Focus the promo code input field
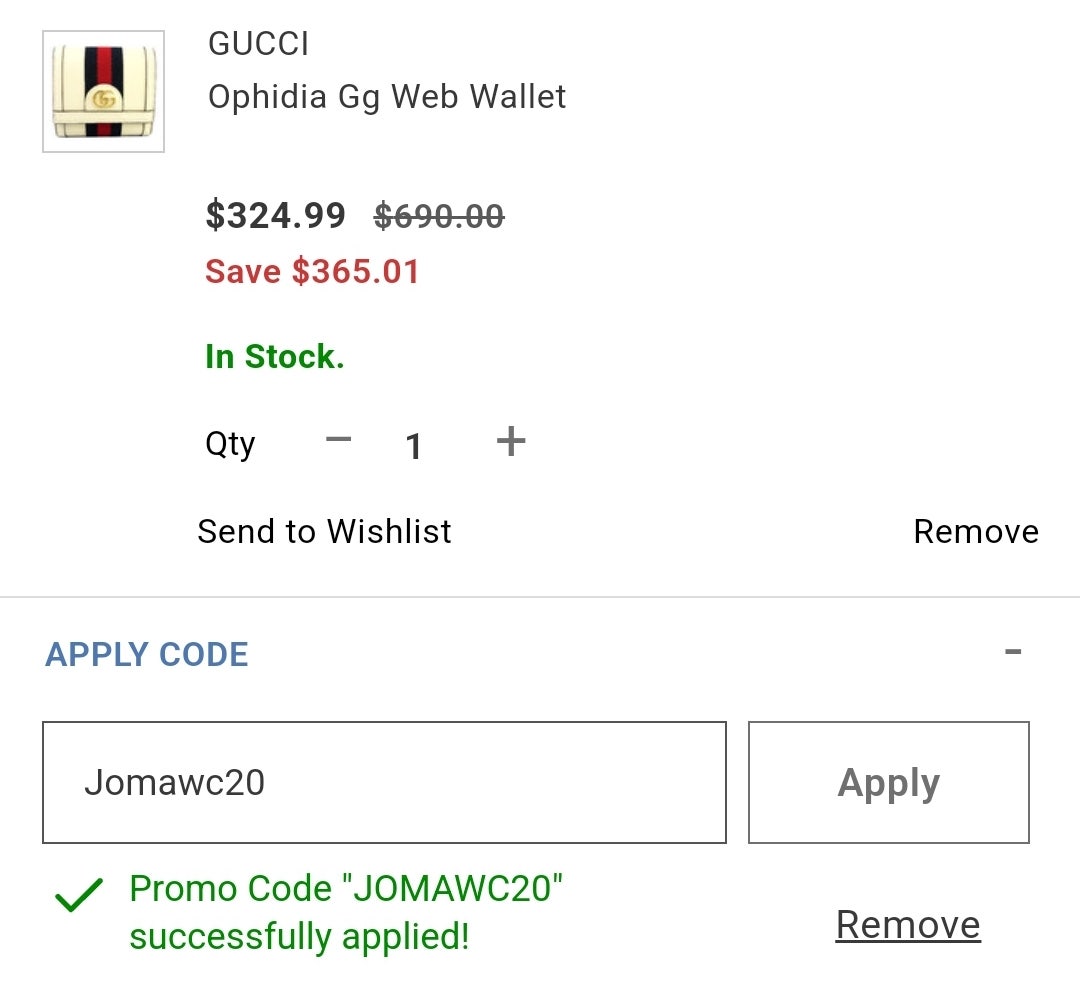 (x=384, y=782)
